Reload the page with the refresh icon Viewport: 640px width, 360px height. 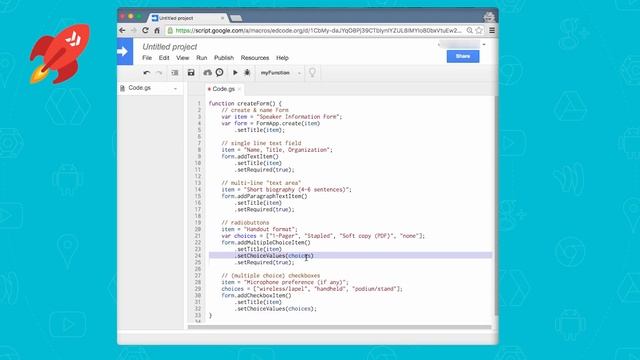(145, 30)
